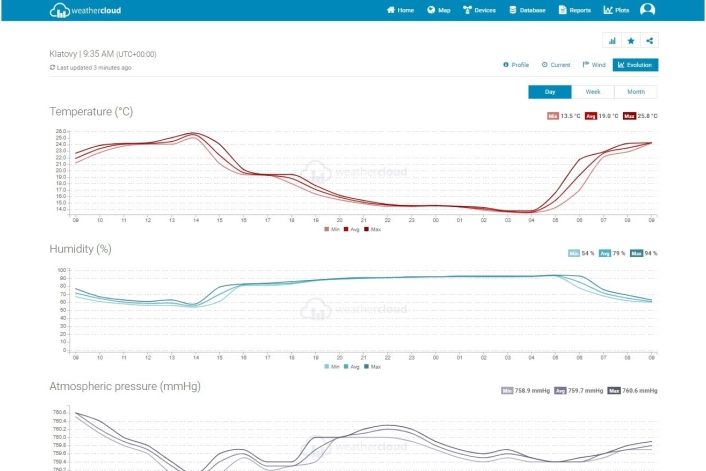Image resolution: width=706 pixels, height=471 pixels.
Task: Open the Devices menu
Action: click(479, 10)
